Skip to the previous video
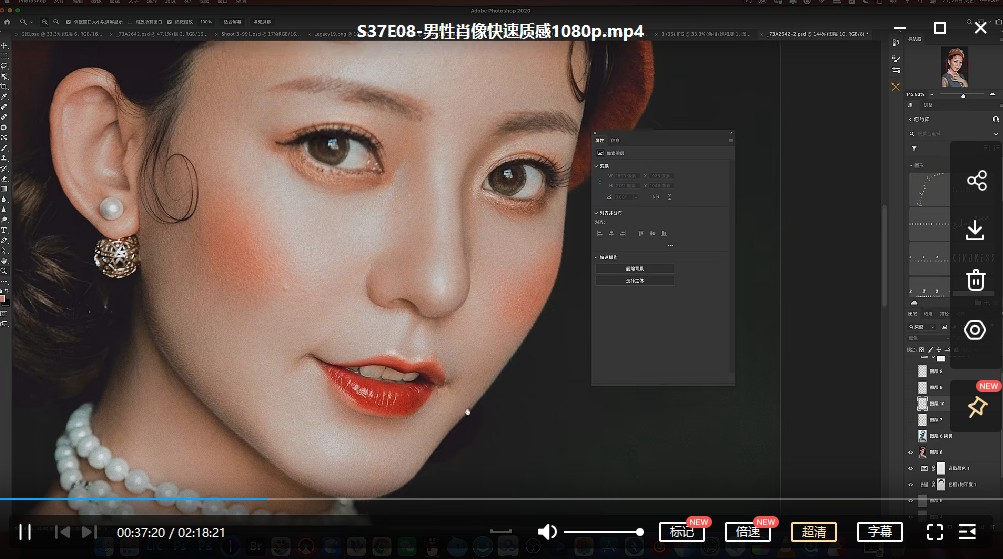This screenshot has width=1003, height=559. [x=62, y=532]
